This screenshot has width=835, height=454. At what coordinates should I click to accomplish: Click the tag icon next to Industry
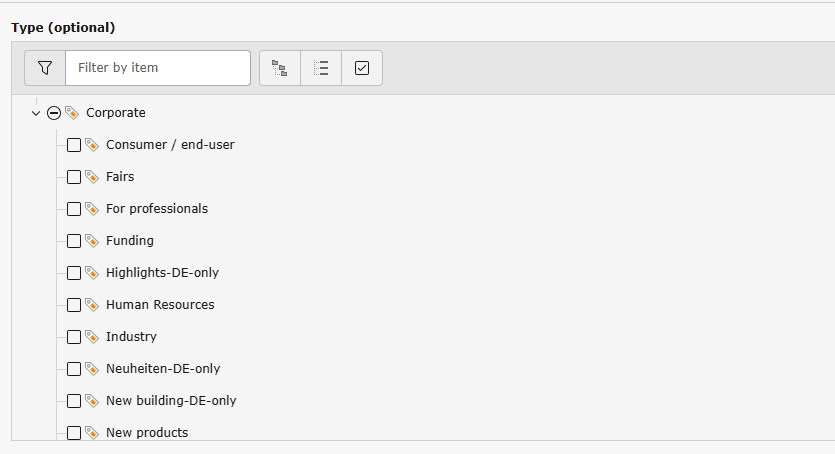(x=92, y=337)
